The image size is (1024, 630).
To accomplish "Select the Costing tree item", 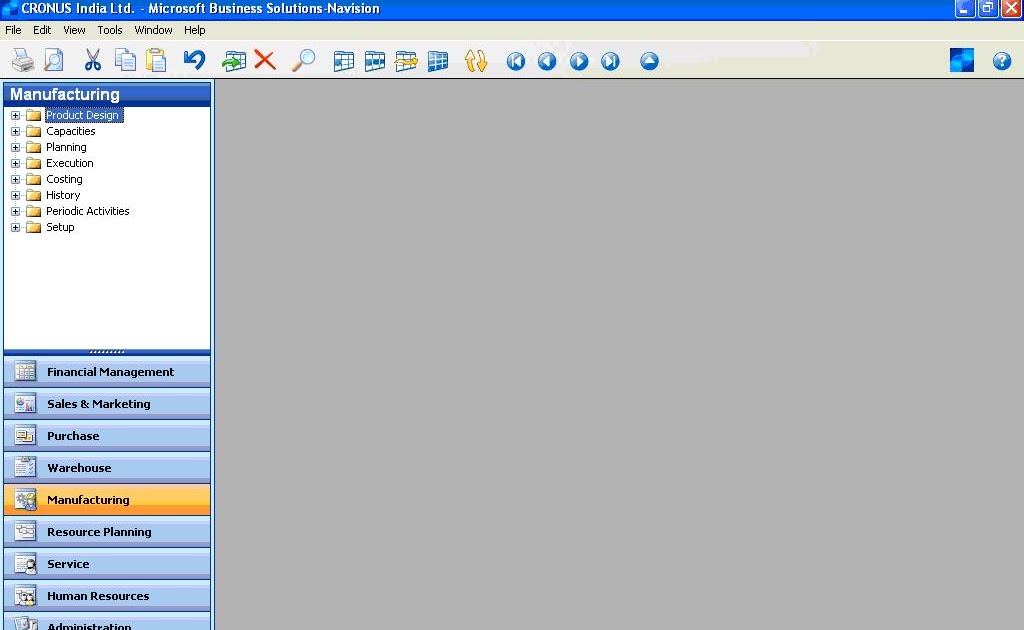I will pos(64,180).
